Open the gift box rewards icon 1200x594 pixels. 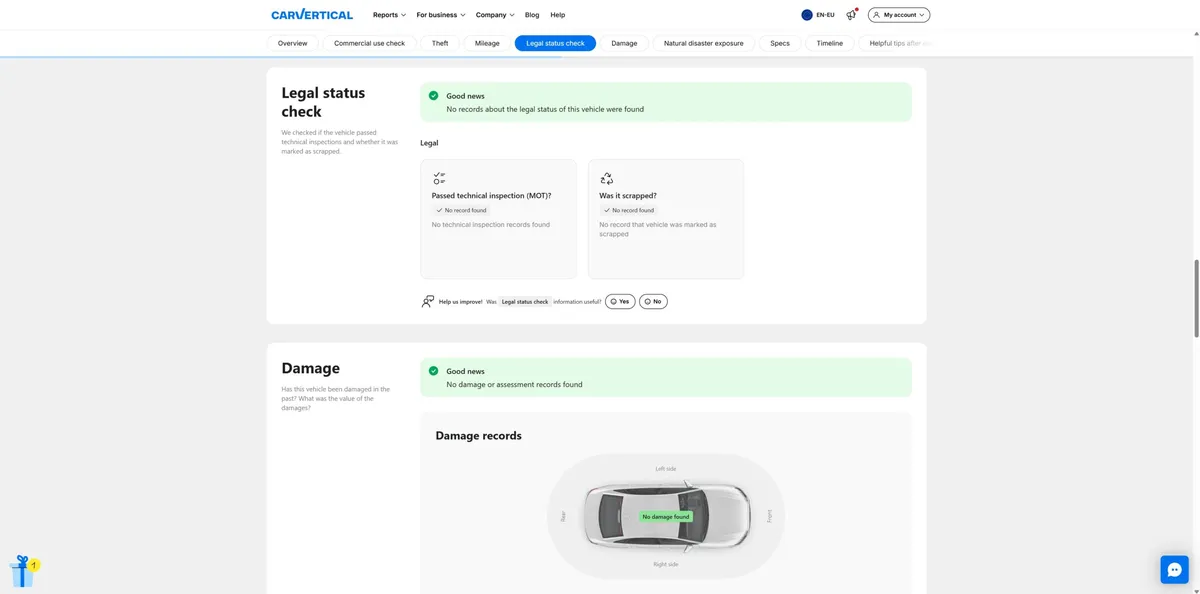23,571
